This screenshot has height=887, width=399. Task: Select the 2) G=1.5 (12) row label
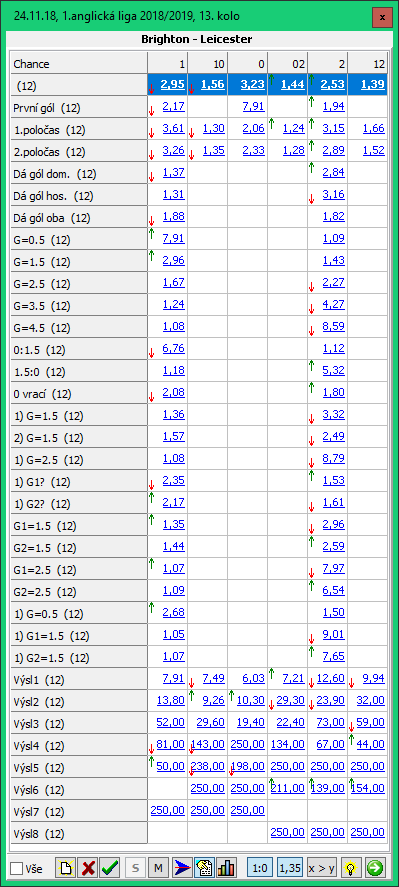click(x=79, y=438)
